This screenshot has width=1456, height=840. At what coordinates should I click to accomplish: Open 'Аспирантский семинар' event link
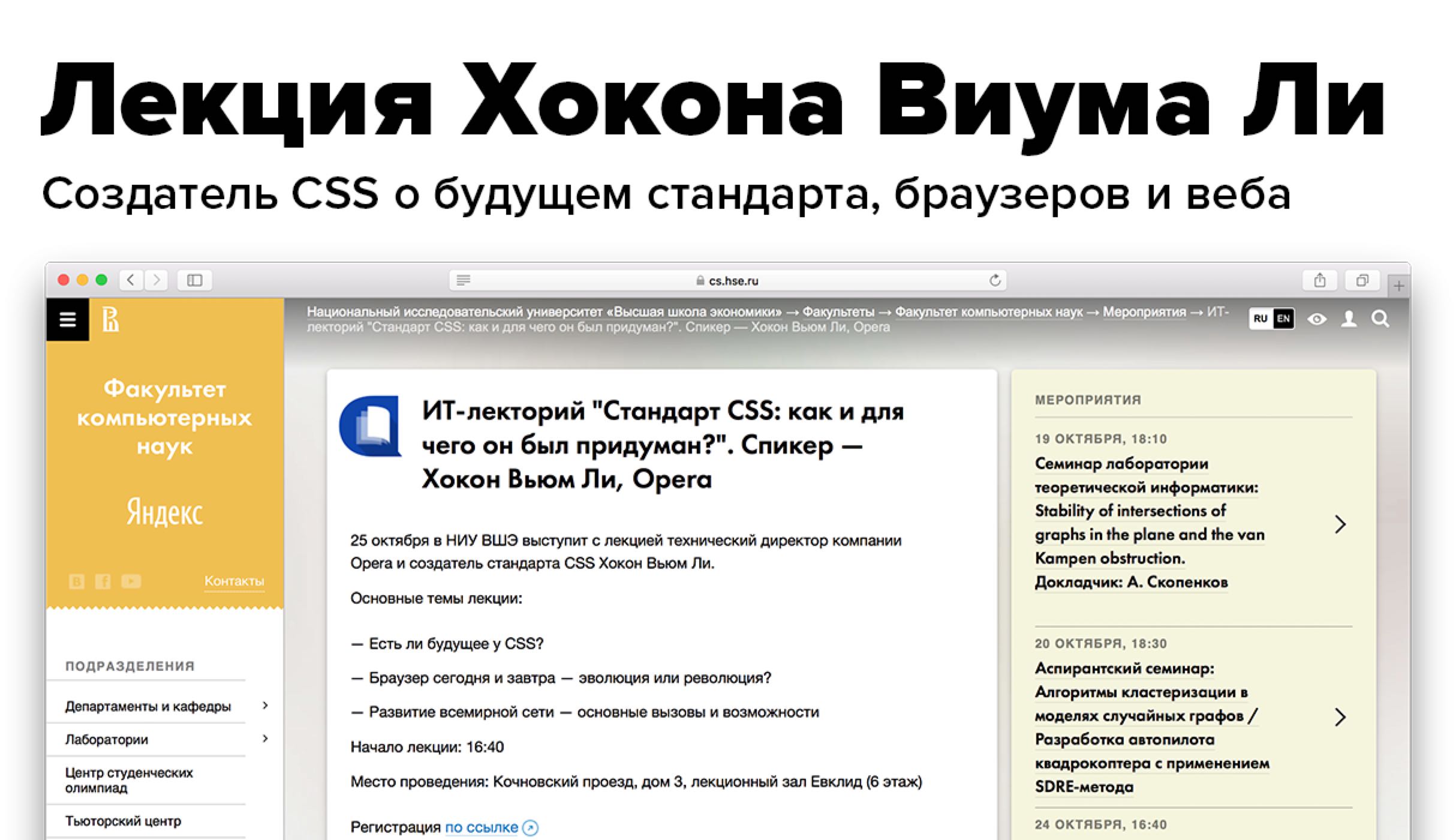(1152, 727)
